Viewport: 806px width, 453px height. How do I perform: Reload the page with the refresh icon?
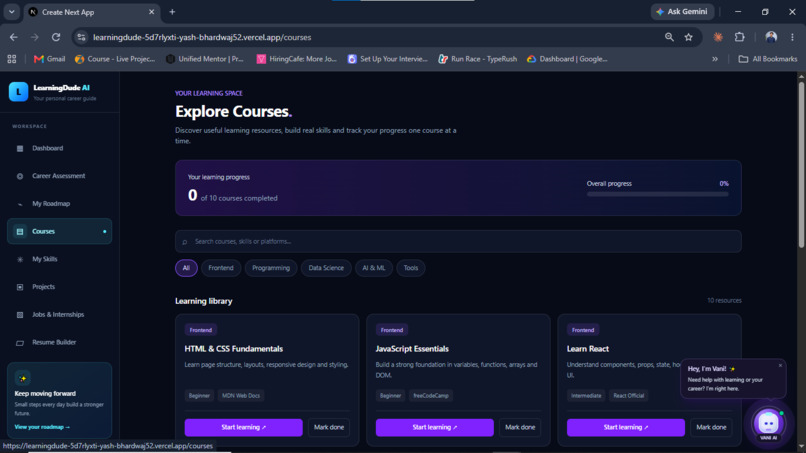pos(56,37)
